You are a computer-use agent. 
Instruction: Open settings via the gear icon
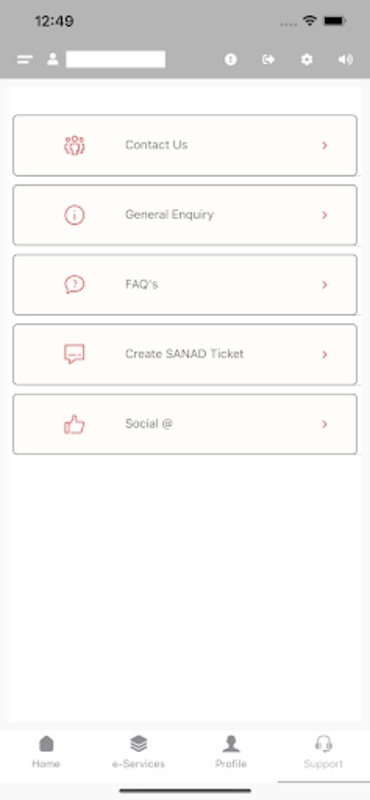[306, 60]
